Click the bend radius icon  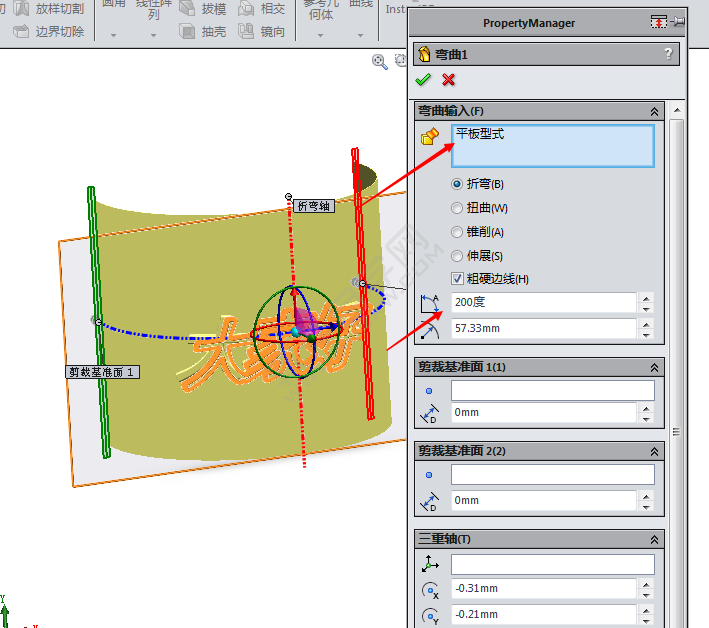[x=430, y=329]
